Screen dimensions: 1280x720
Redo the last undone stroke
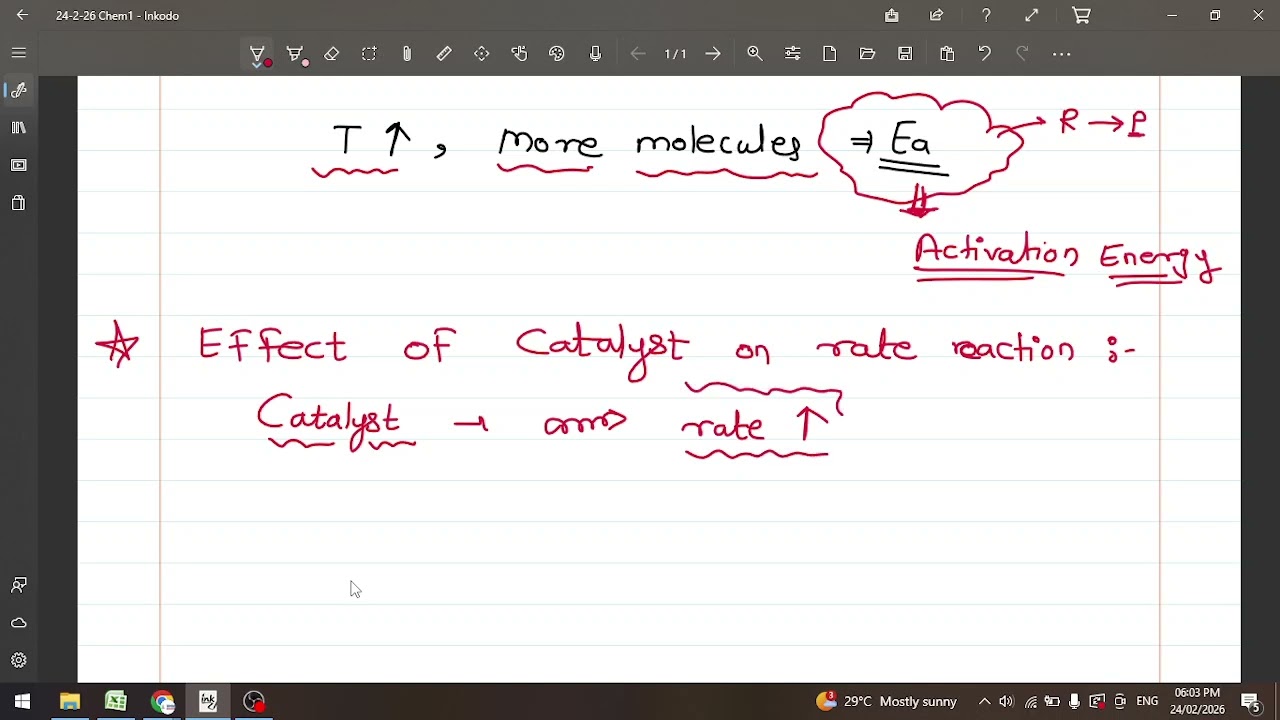pos(1022,54)
